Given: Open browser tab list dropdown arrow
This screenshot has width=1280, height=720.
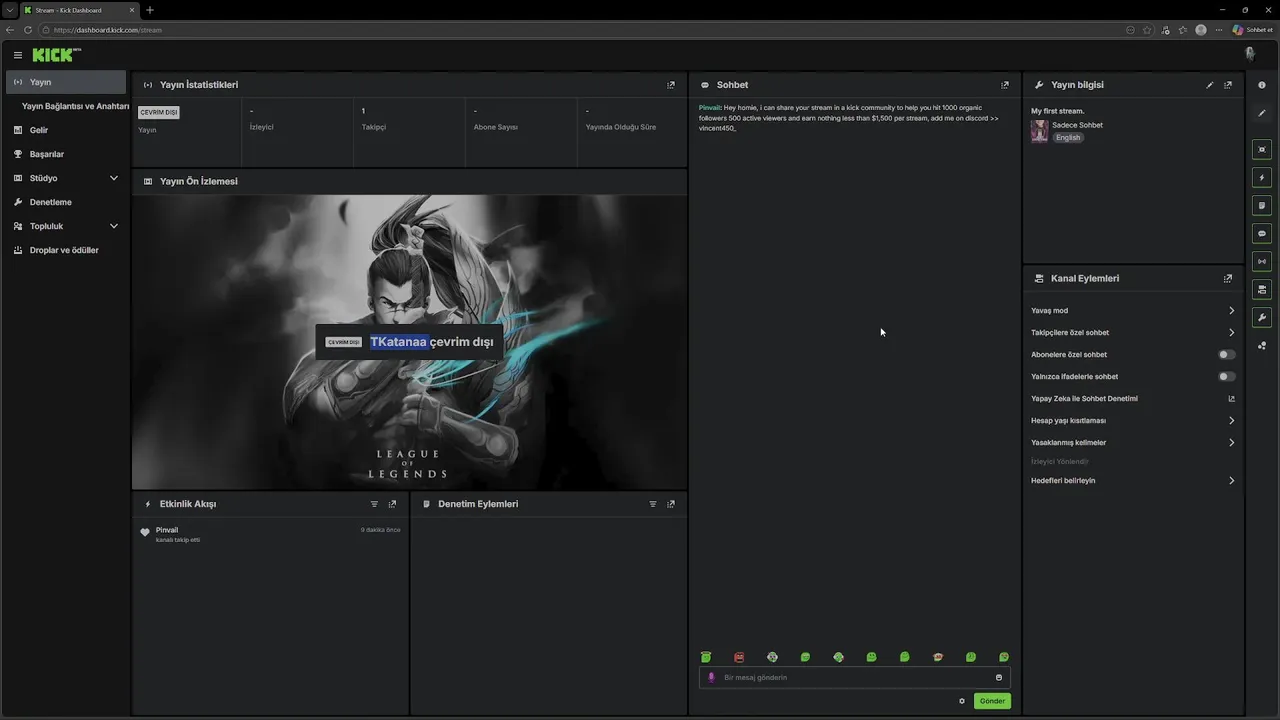Looking at the screenshot, I should click(x=9, y=10).
